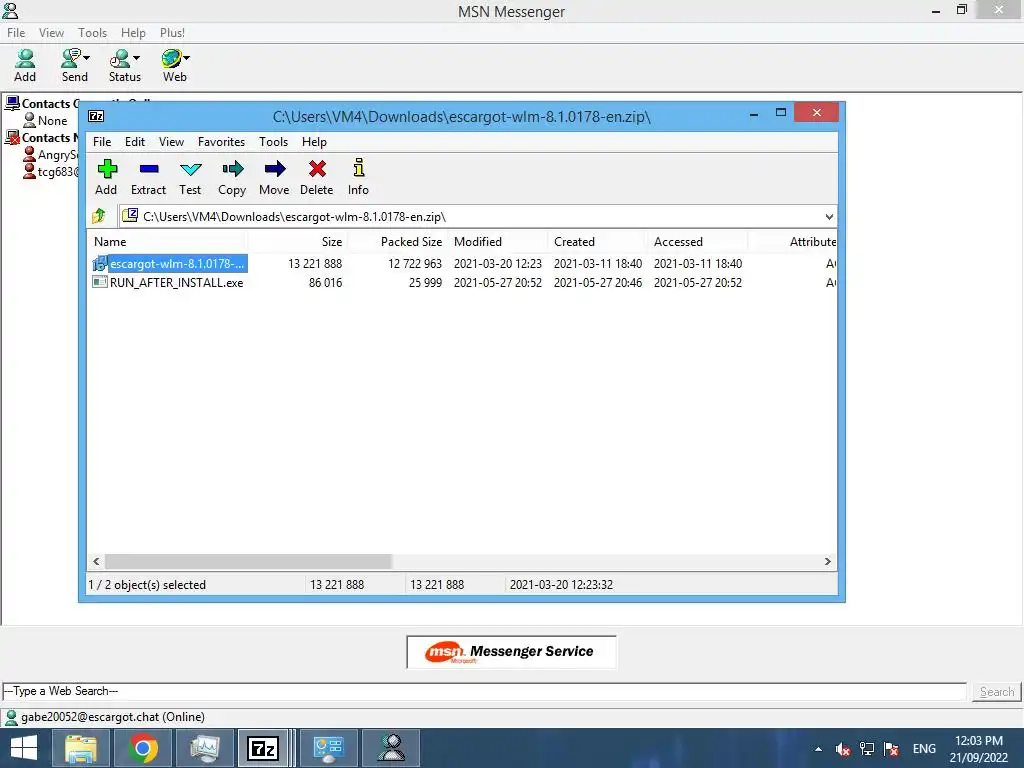The image size is (1024, 768).
Task: Open the taskbar clock and date
Action: coord(978,749)
